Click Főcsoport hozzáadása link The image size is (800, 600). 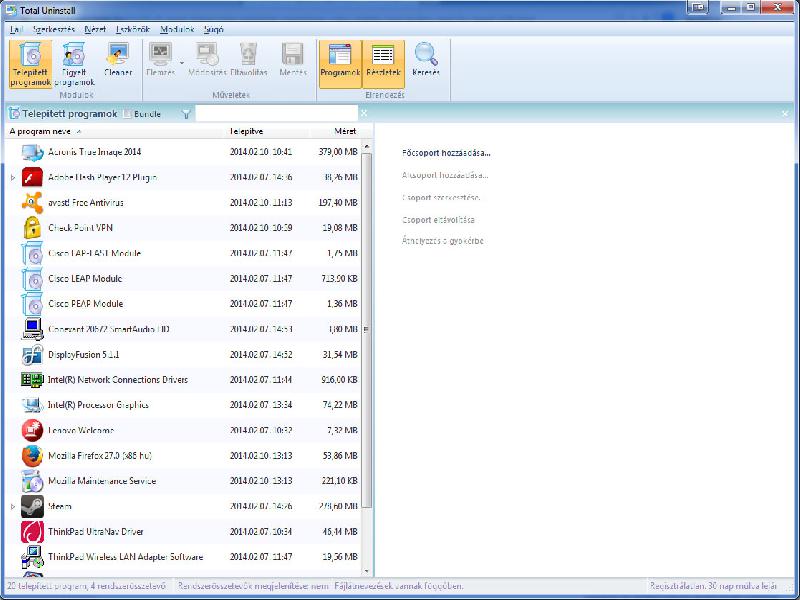pyautogui.click(x=446, y=153)
